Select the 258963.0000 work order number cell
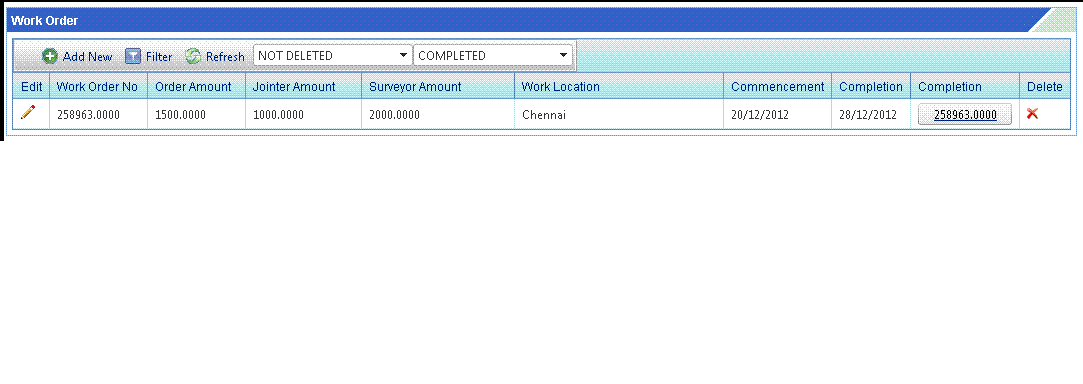 tap(98, 114)
